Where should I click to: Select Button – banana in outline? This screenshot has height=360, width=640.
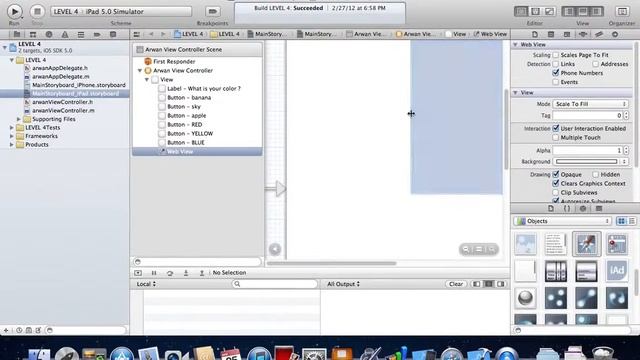(x=189, y=98)
